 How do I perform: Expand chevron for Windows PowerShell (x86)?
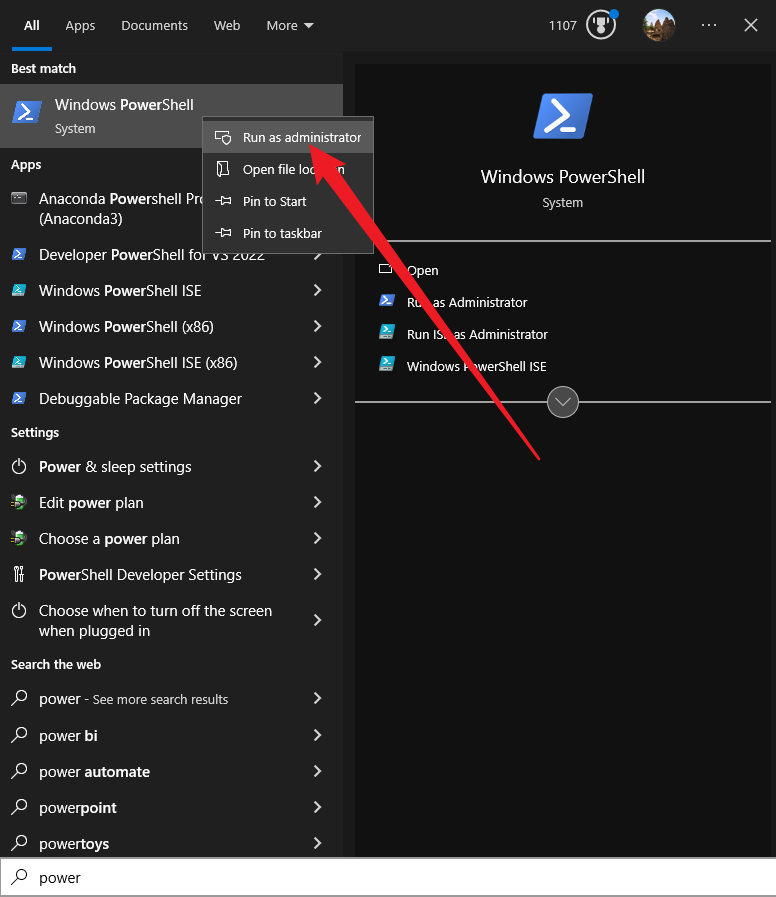tap(317, 327)
